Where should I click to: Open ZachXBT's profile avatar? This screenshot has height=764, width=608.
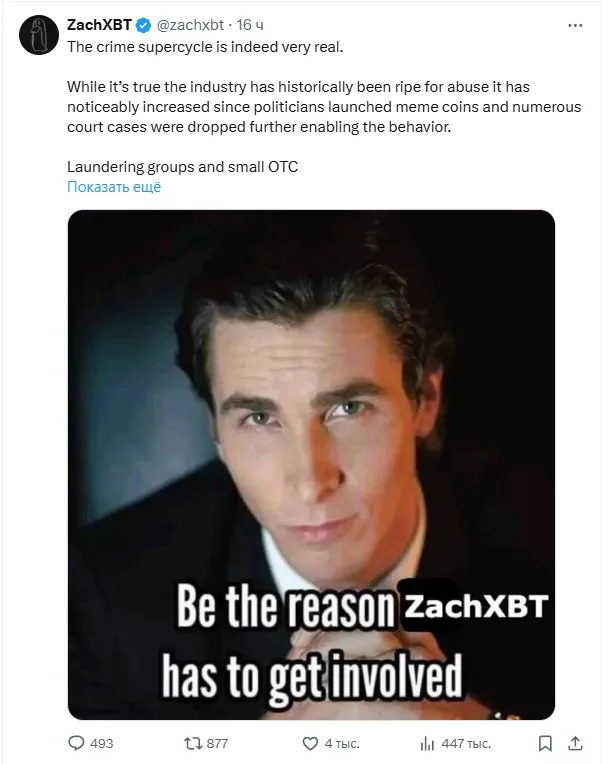point(39,35)
